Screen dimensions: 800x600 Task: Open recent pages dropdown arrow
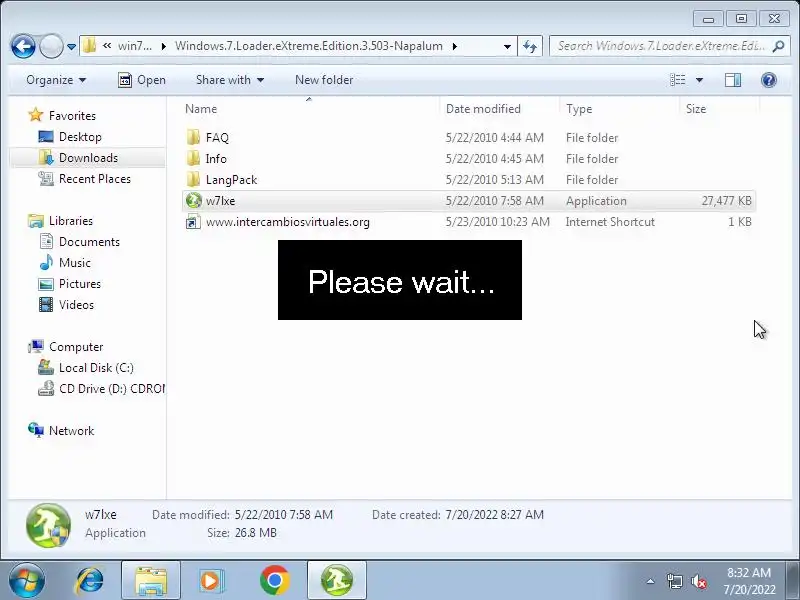(x=71, y=47)
